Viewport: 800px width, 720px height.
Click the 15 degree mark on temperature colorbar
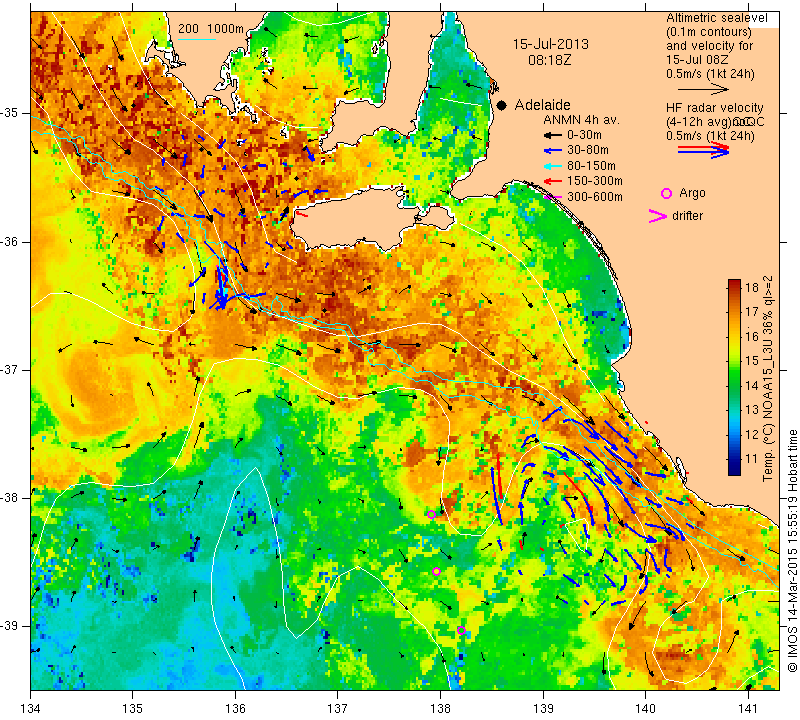click(752, 361)
